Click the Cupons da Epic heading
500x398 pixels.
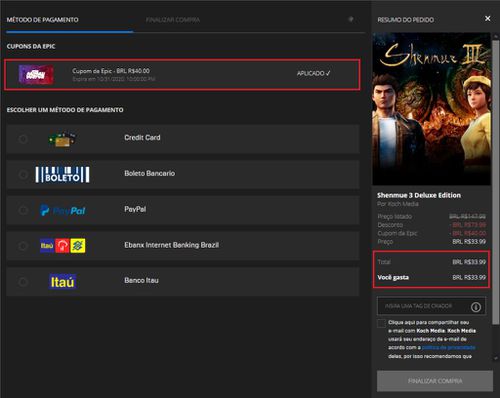pyautogui.click(x=31, y=46)
